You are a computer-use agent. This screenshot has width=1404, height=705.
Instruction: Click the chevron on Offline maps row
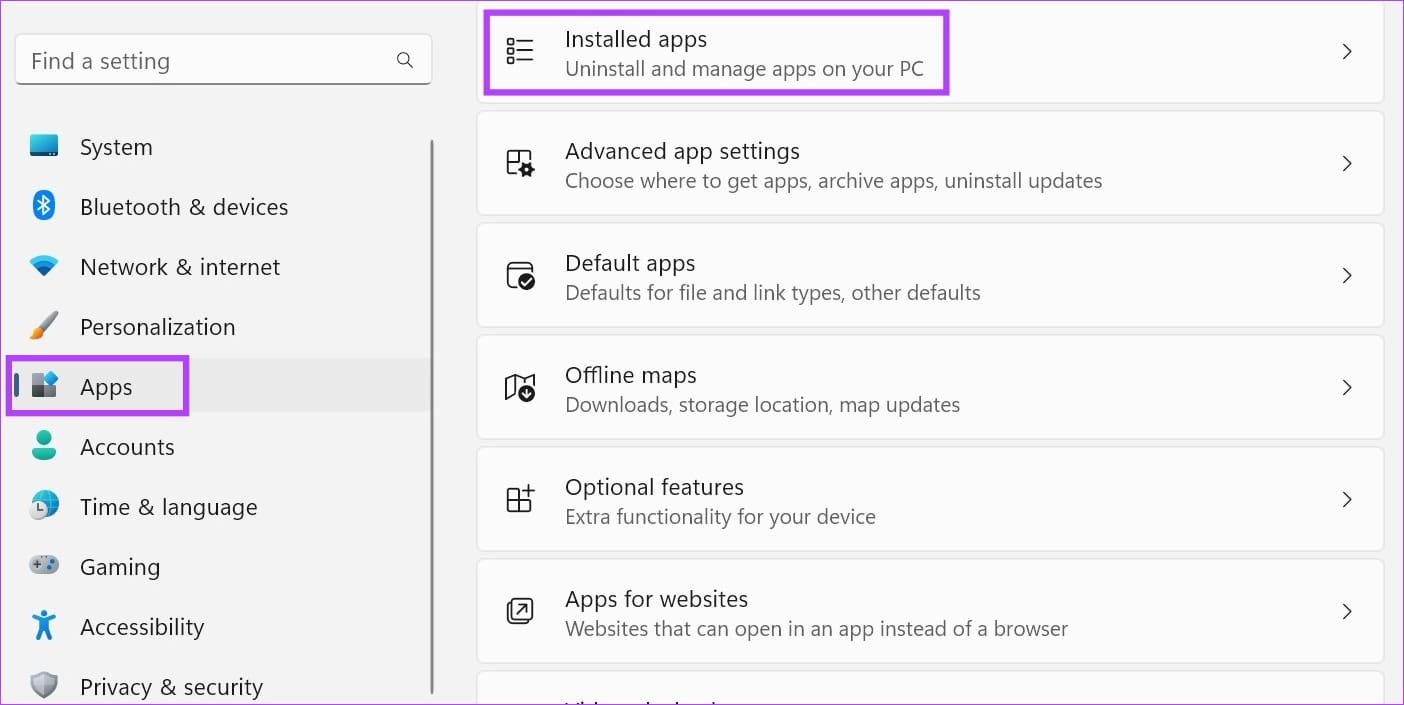pyautogui.click(x=1347, y=387)
